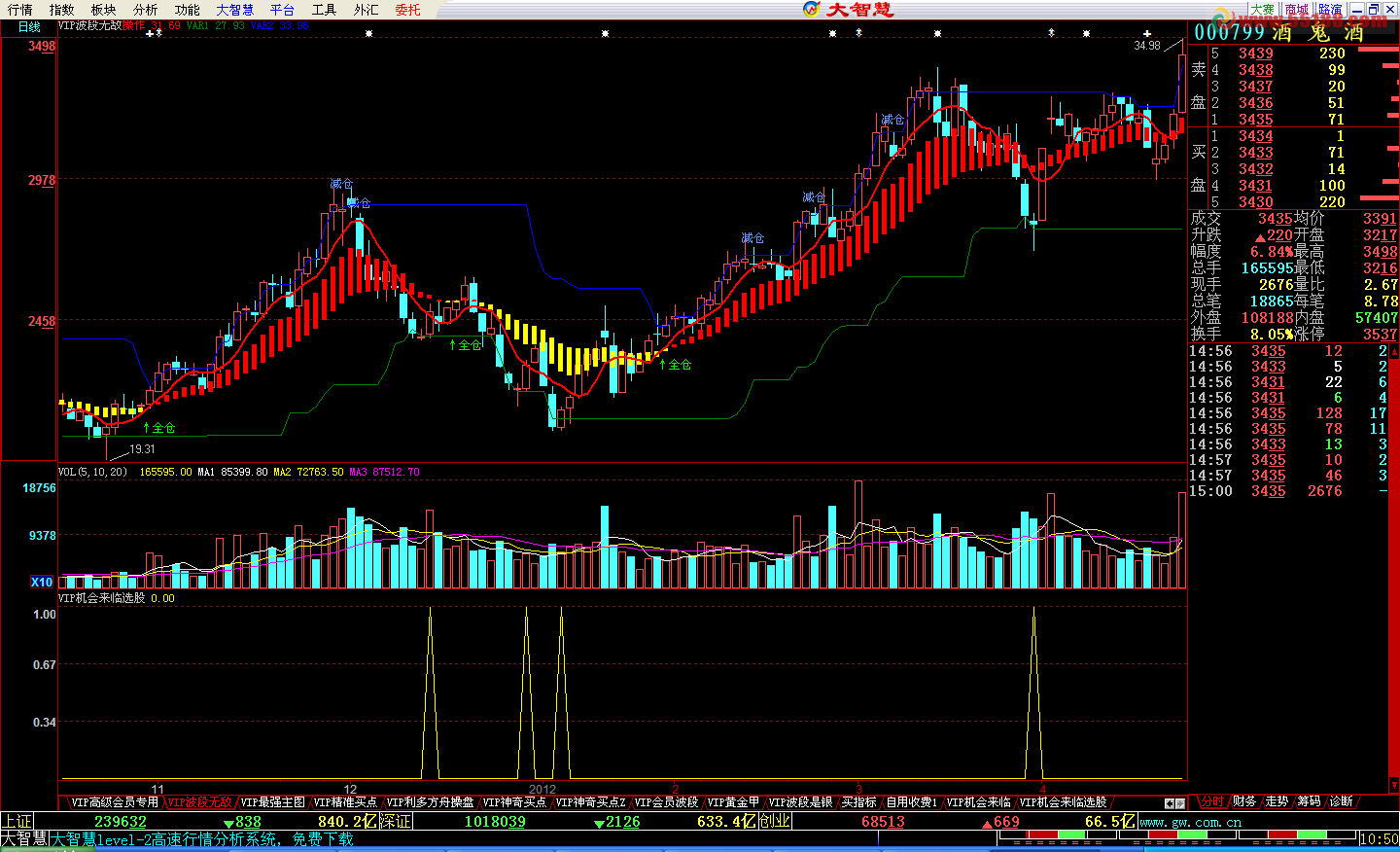This screenshot has width=1400, height=852.
Task: Open the www.gw.com.cn link
Action: (1190, 822)
